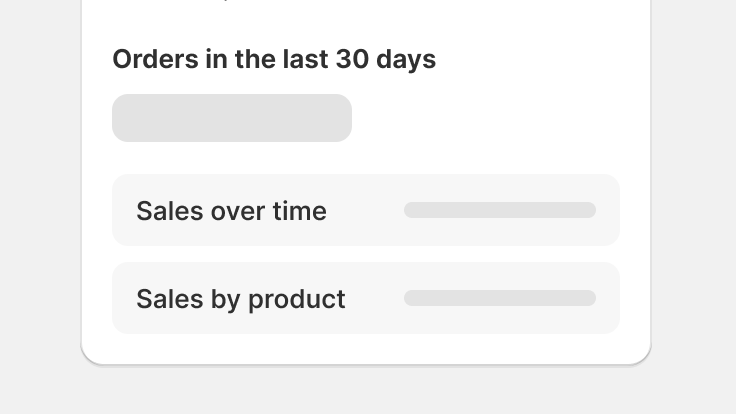Open the Sales by product report row
Screen dimensions: 736x414
point(366,298)
